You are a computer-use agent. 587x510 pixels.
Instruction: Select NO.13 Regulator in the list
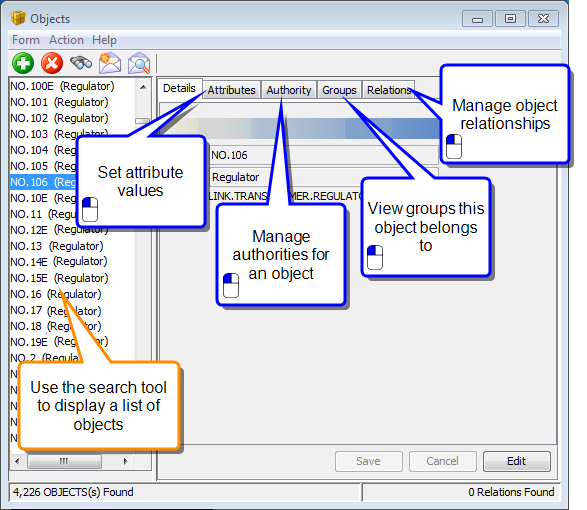click(x=57, y=246)
